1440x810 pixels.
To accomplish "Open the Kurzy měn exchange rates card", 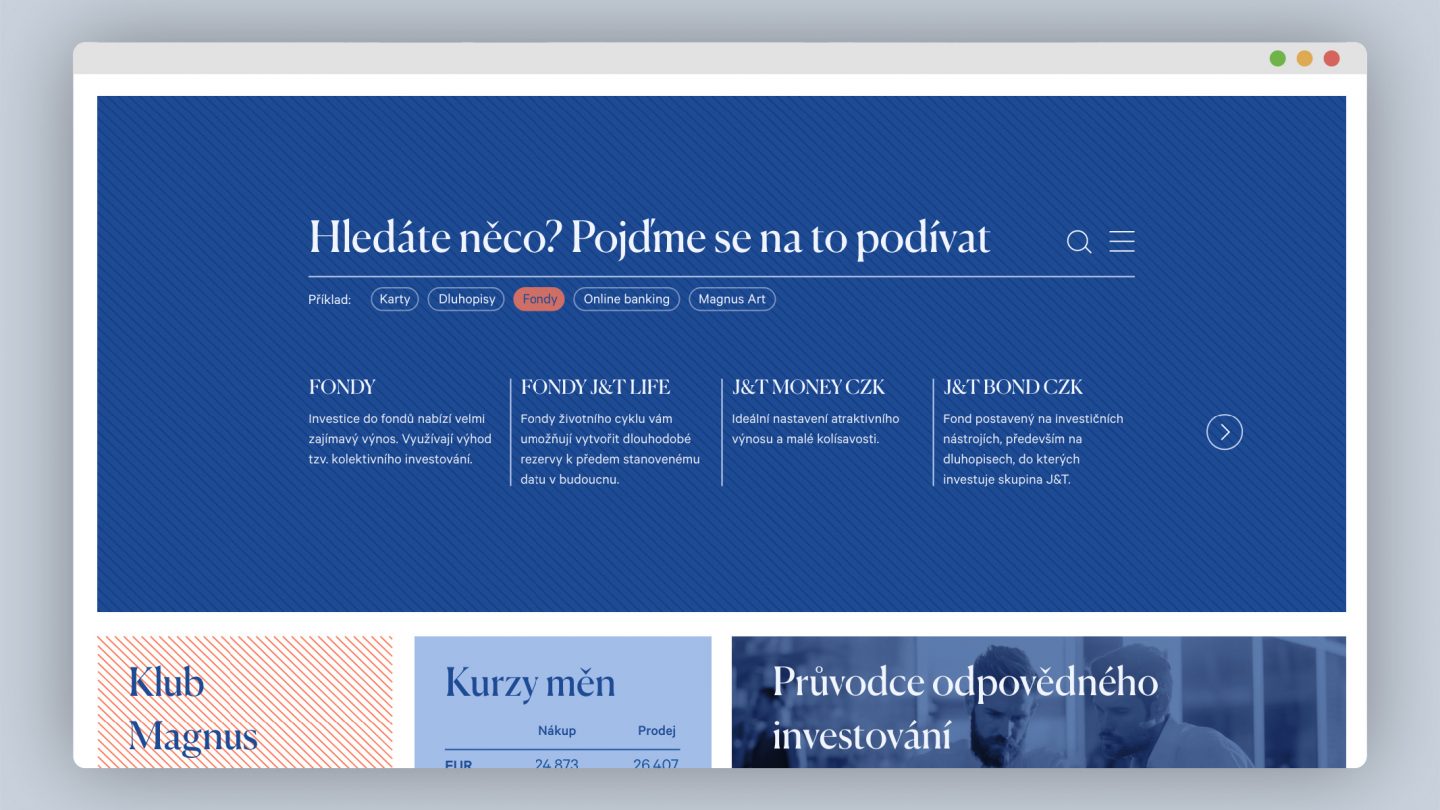I will pos(530,683).
